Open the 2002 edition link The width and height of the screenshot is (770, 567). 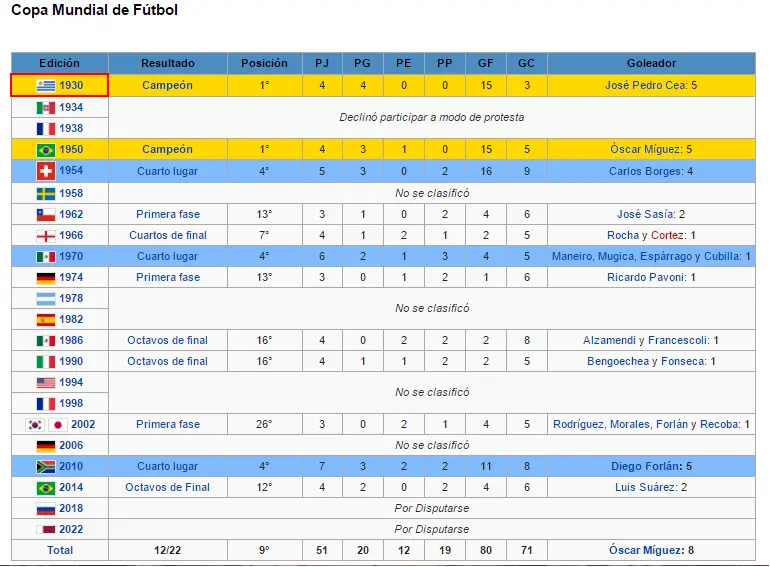point(83,425)
